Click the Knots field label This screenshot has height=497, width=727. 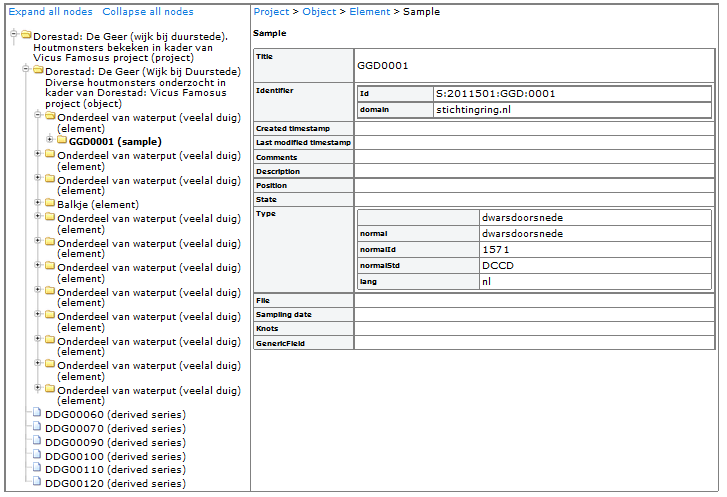267,328
